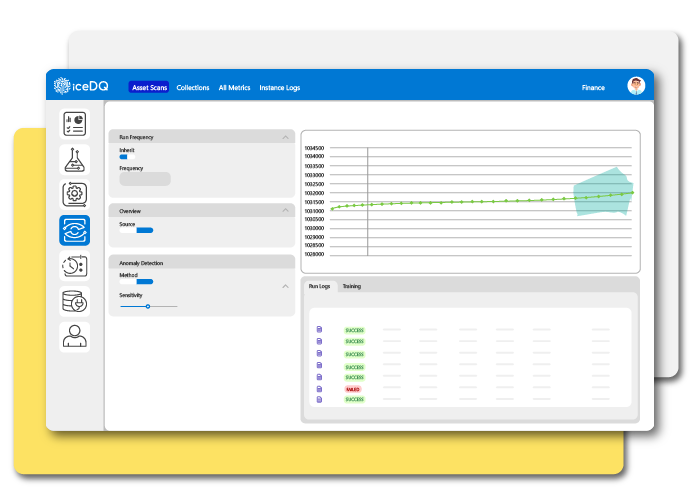The height and width of the screenshot is (500, 700).
Task: Collapse the Anomaly Detection section chevron
Action: (286, 286)
